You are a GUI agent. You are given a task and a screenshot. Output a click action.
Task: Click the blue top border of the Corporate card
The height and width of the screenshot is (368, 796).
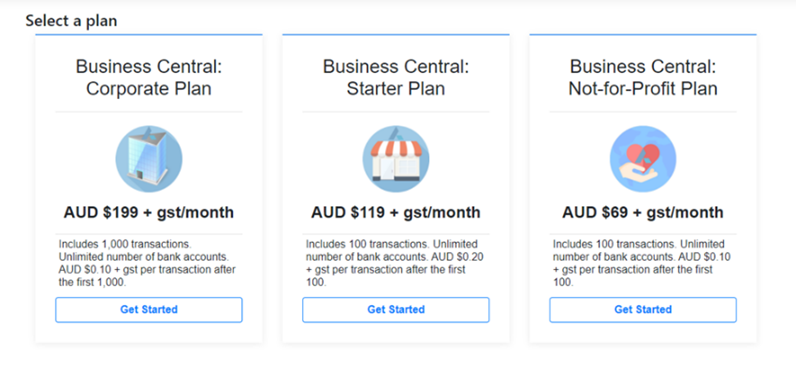point(149,35)
